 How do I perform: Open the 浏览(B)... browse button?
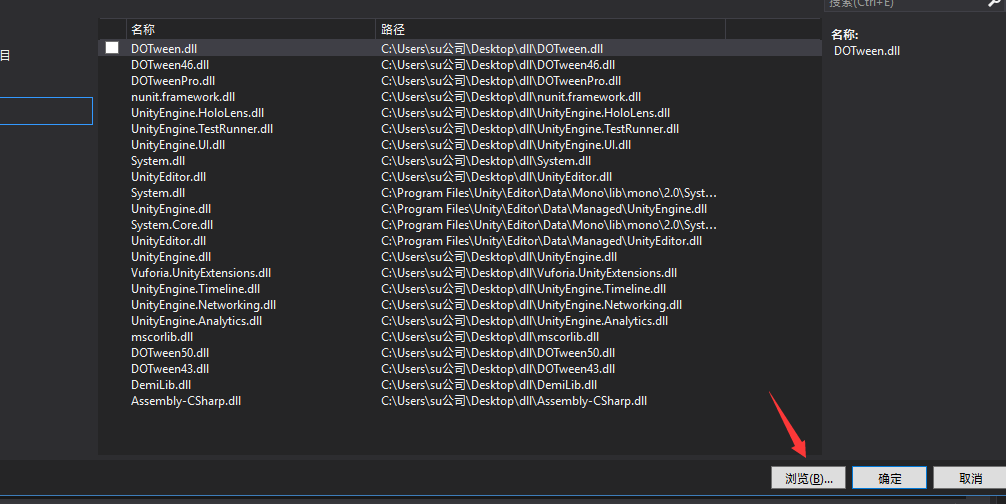coord(808,478)
